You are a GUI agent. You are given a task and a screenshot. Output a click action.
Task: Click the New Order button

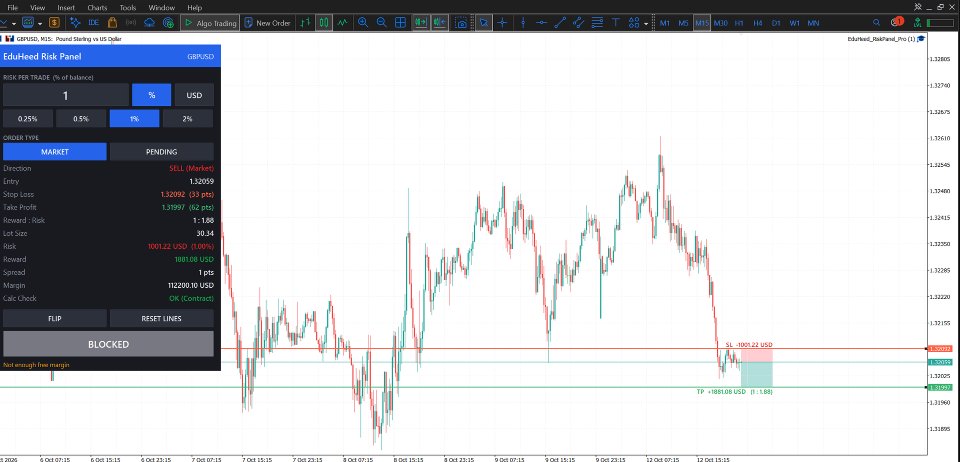pyautogui.click(x=268, y=23)
